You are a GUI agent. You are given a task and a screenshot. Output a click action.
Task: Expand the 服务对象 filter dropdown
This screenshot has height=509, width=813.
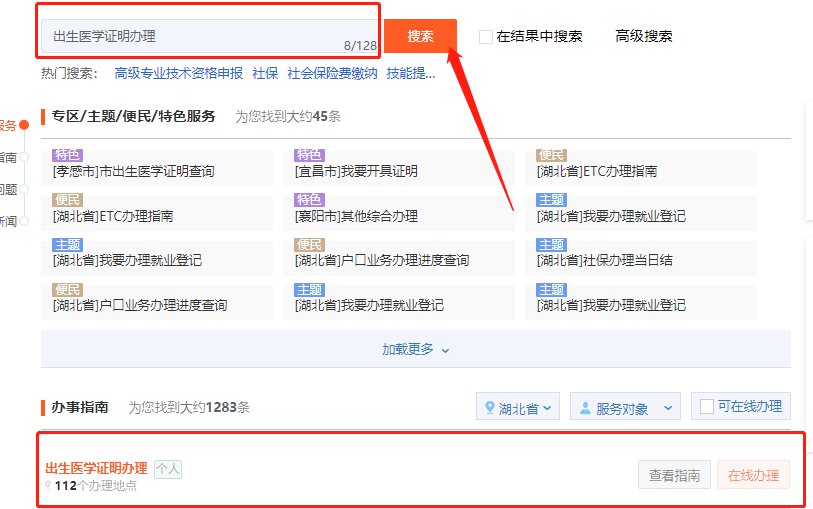tap(625, 408)
